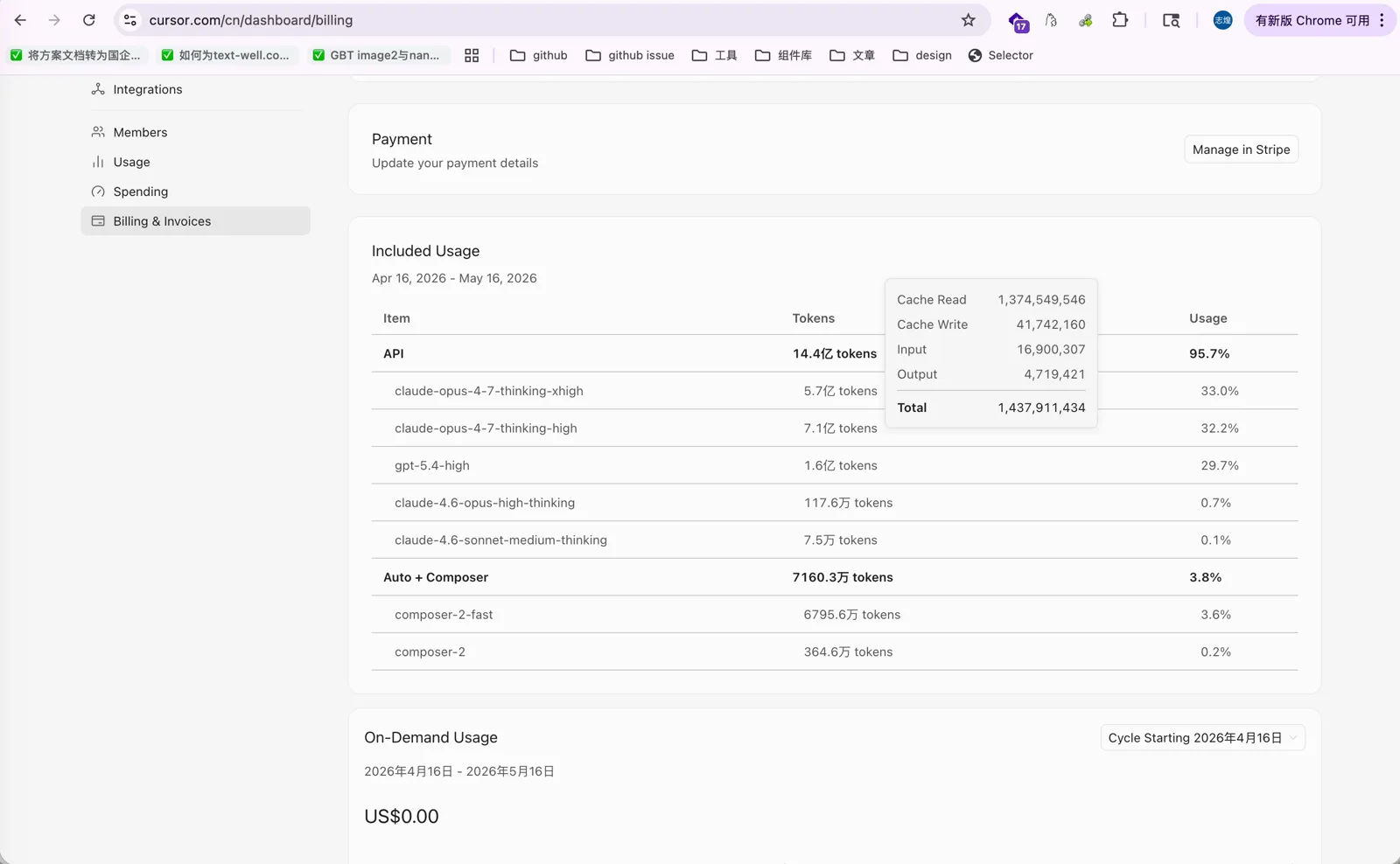Click the US$0.00 on-demand amount
Viewport: 1400px width, 864px height.
(402, 817)
